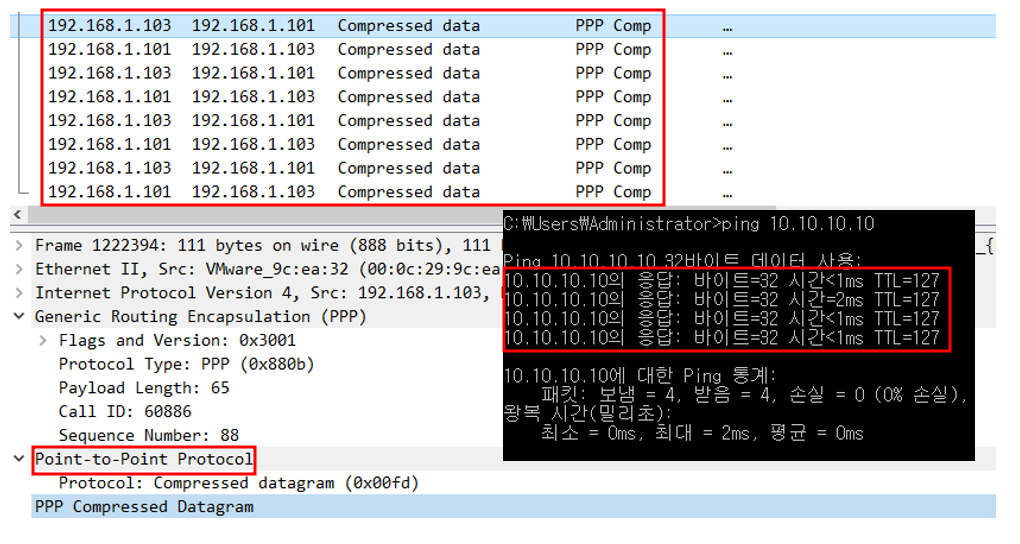Select the highlighted packet row from 192.168.1.103

tap(502, 26)
